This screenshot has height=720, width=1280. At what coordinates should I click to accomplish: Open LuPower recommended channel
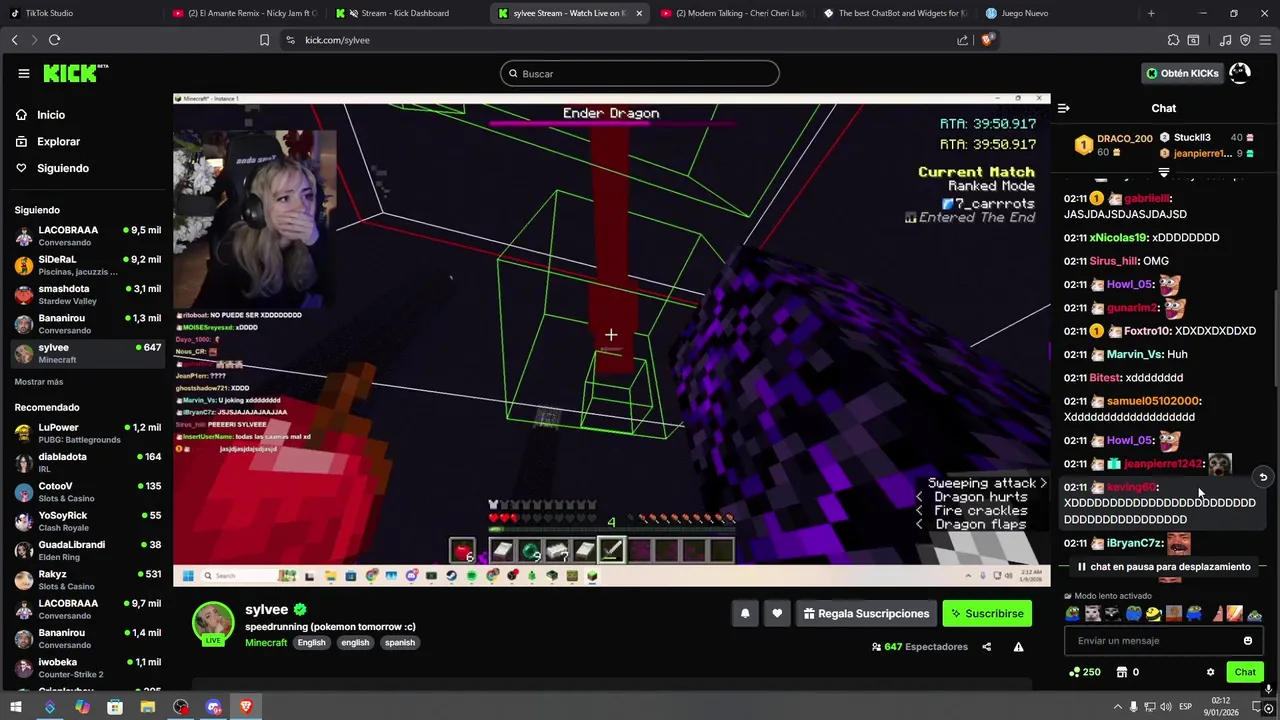(x=86, y=433)
